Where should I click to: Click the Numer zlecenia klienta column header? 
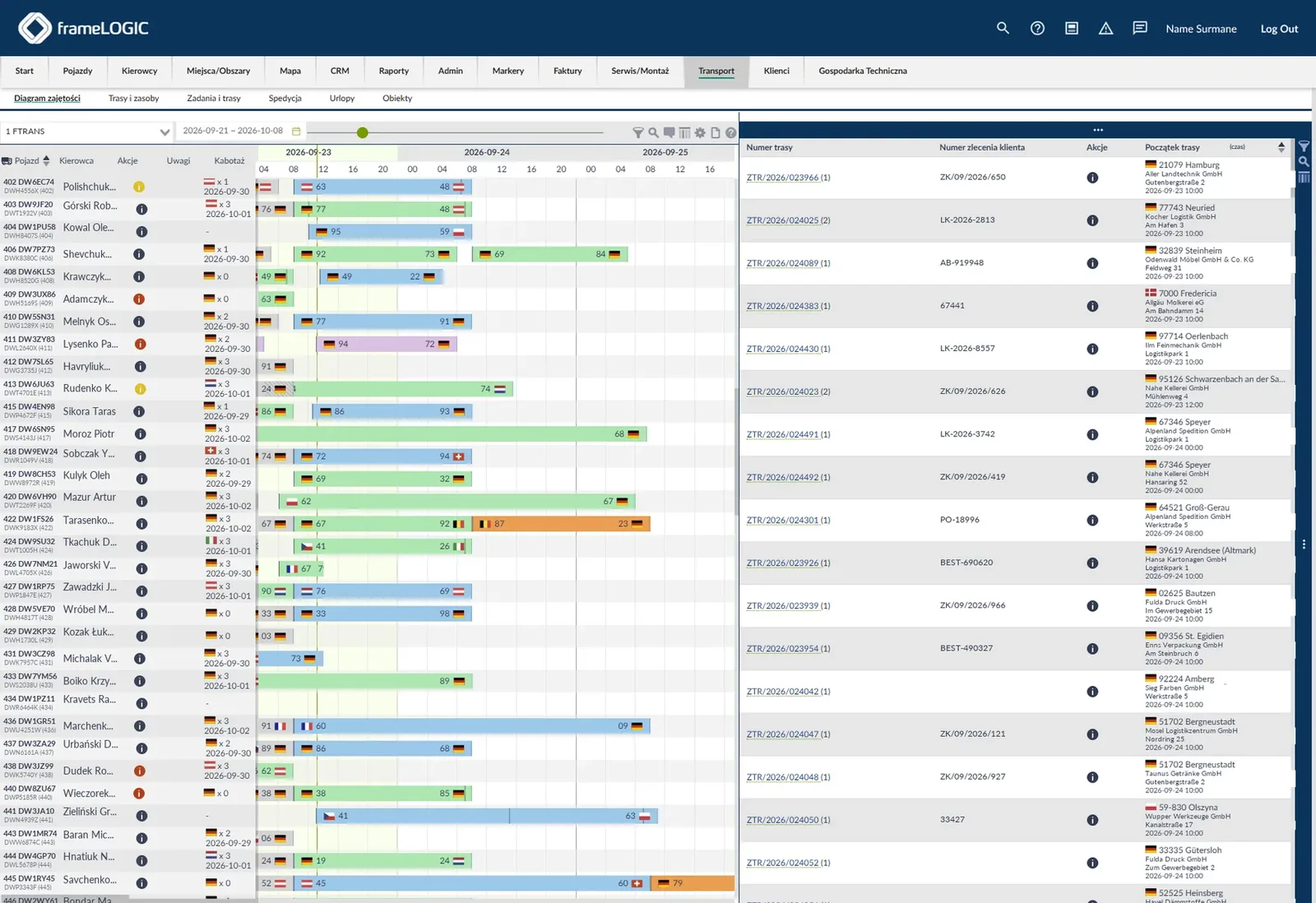(x=982, y=147)
